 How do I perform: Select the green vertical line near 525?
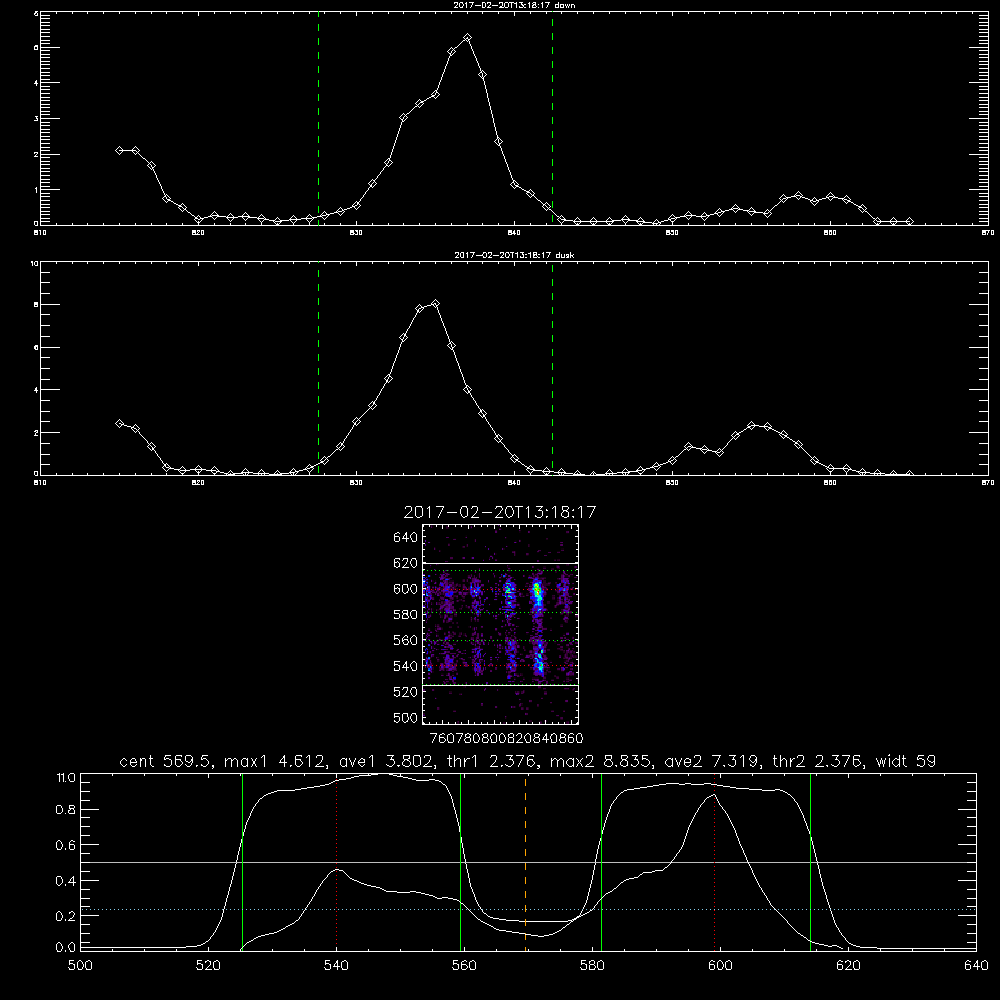(x=242, y=862)
